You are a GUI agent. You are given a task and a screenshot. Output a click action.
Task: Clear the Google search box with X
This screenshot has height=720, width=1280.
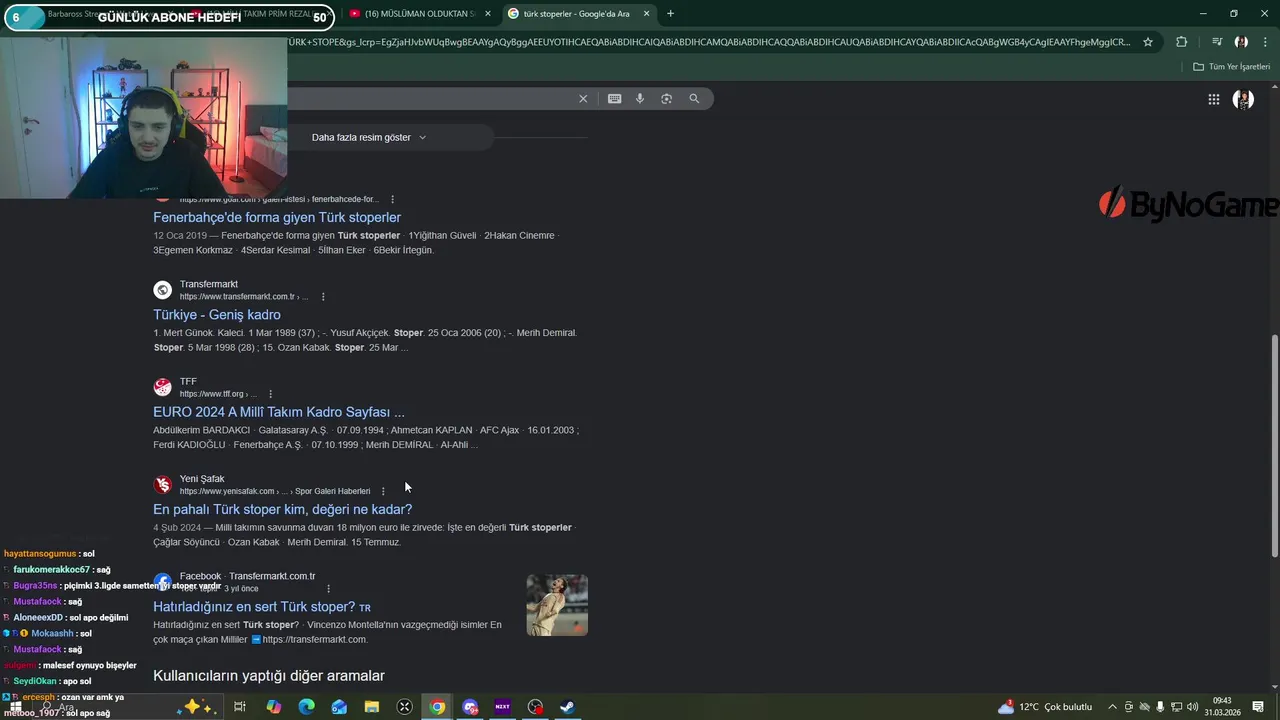[583, 99]
